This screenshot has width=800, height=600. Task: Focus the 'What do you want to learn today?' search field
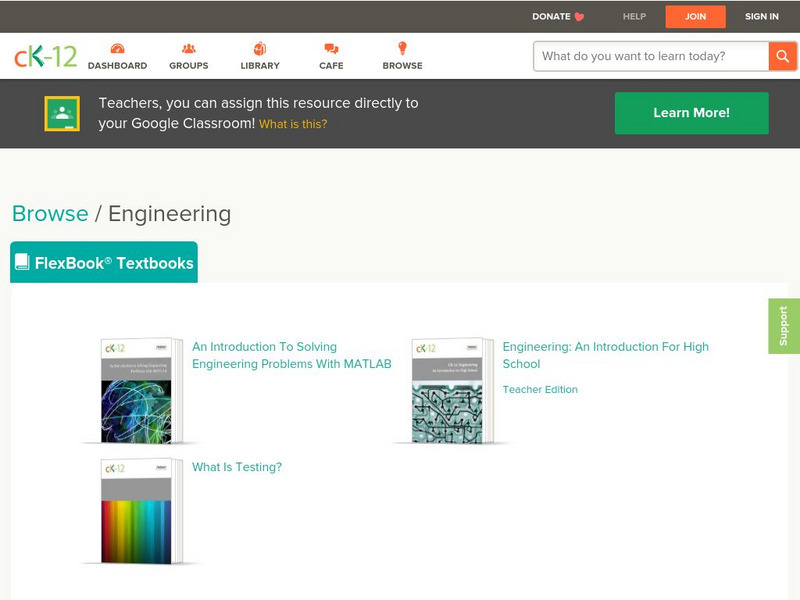click(651, 56)
